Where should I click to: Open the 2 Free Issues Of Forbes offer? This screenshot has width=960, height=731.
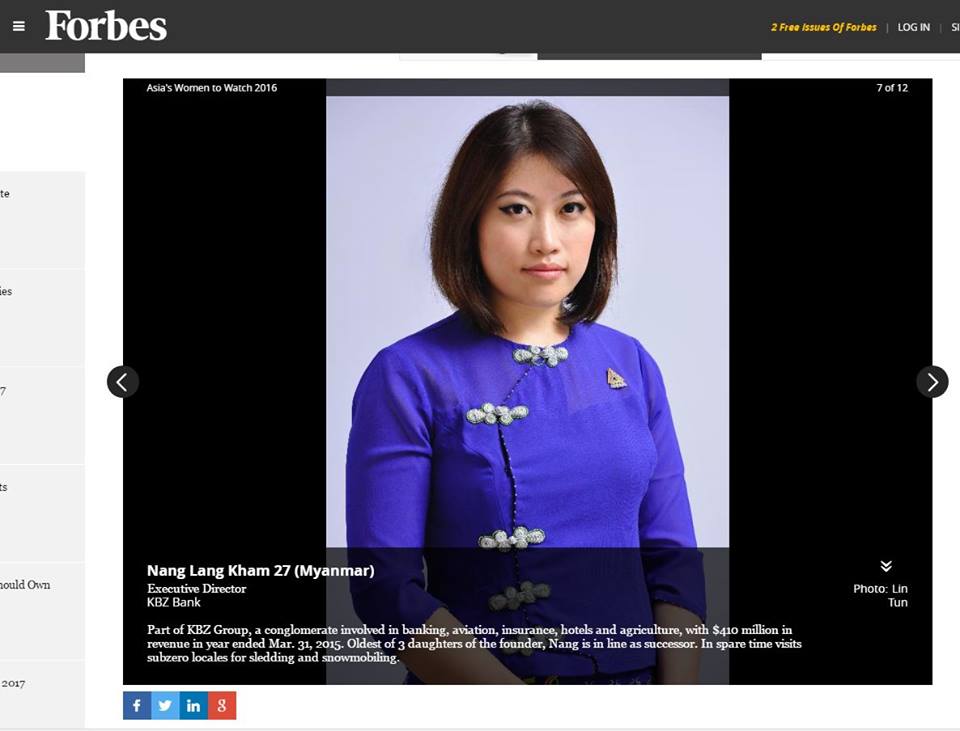tap(823, 28)
